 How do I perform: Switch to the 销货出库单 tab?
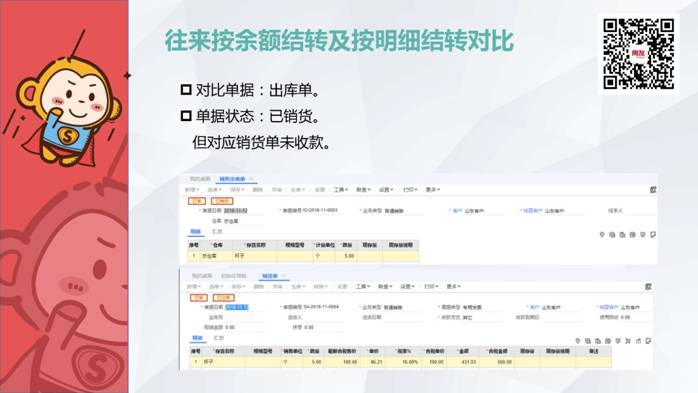232,179
